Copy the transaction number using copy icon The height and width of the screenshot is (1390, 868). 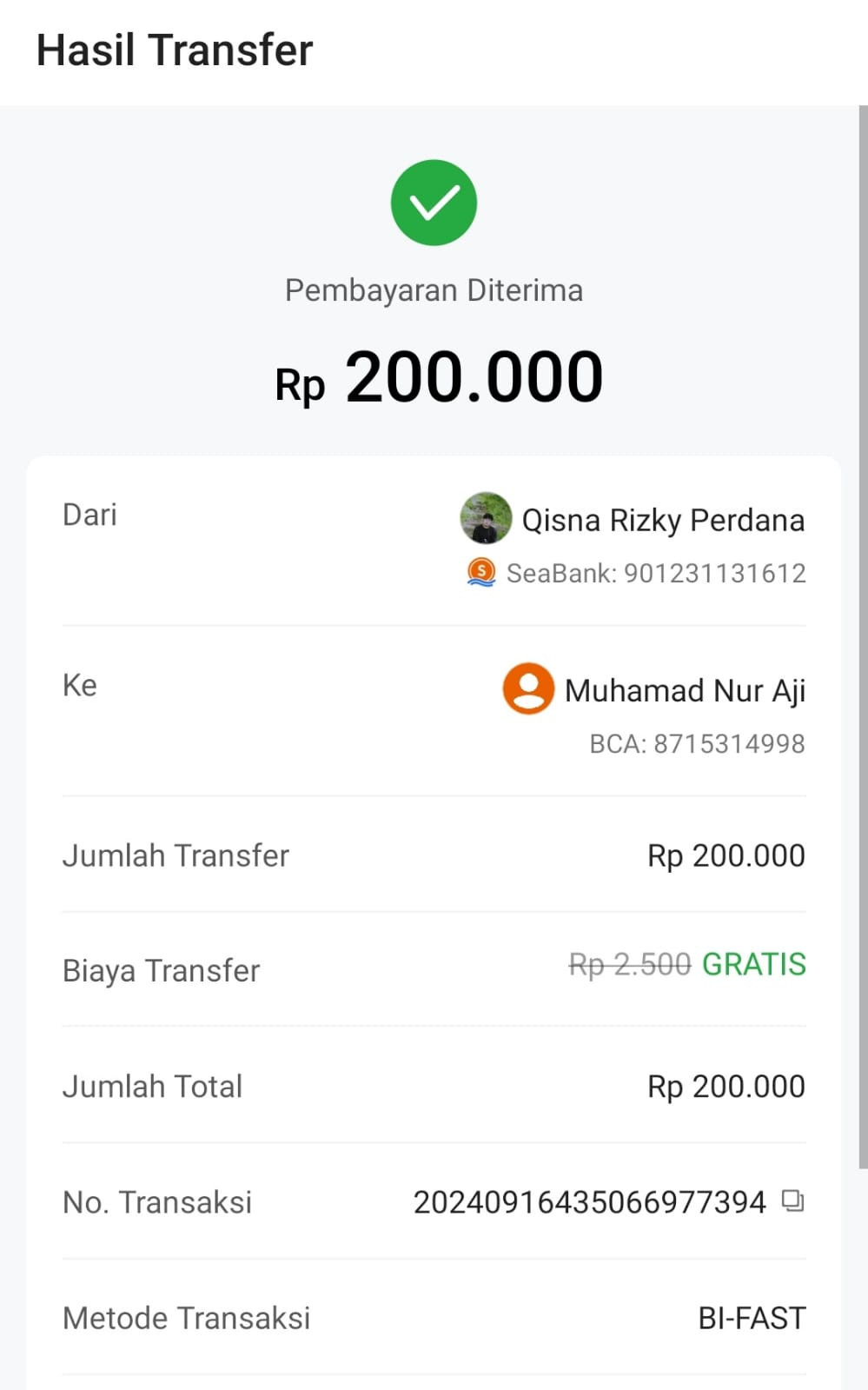[x=792, y=1201]
